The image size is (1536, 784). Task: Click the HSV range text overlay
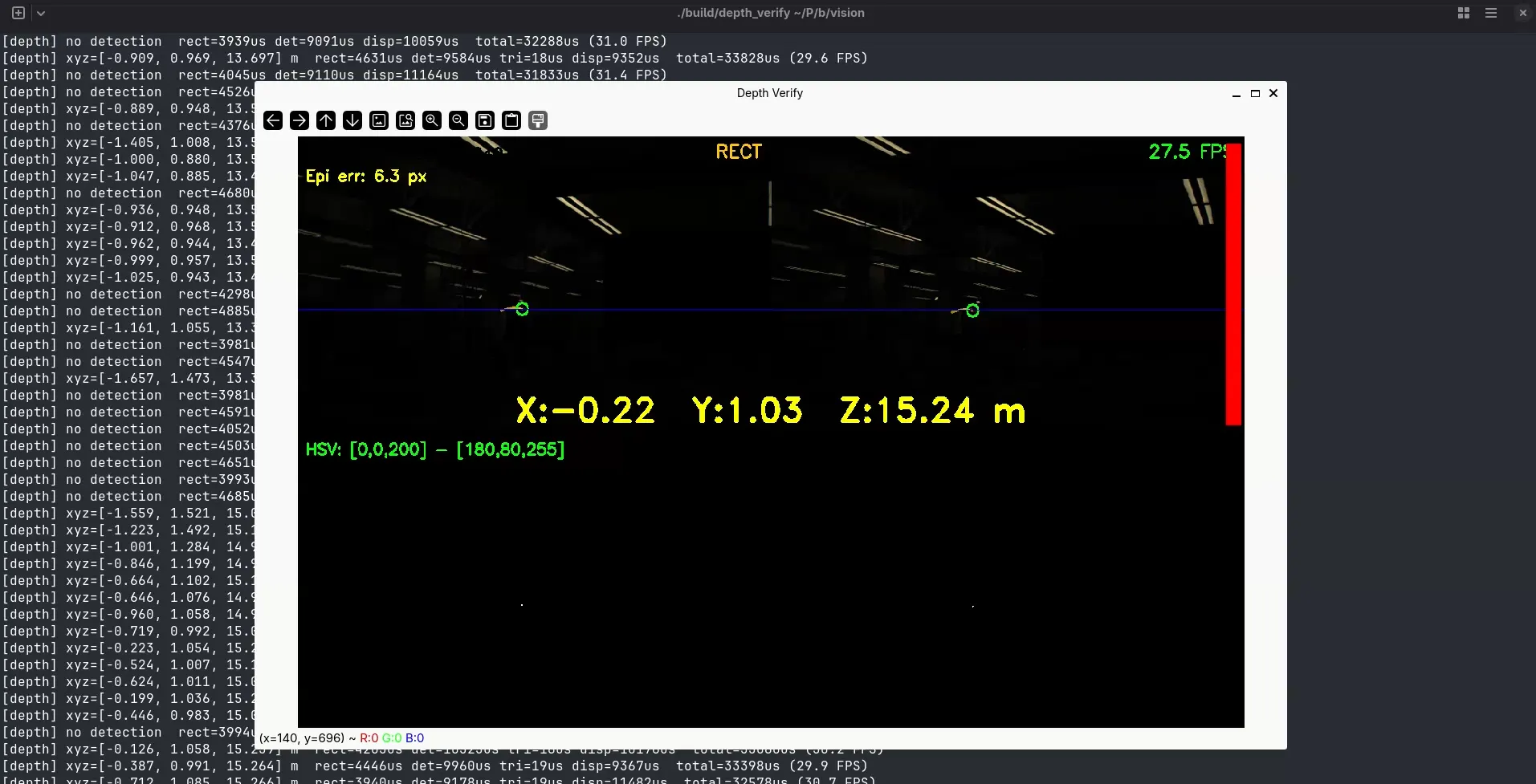point(435,449)
